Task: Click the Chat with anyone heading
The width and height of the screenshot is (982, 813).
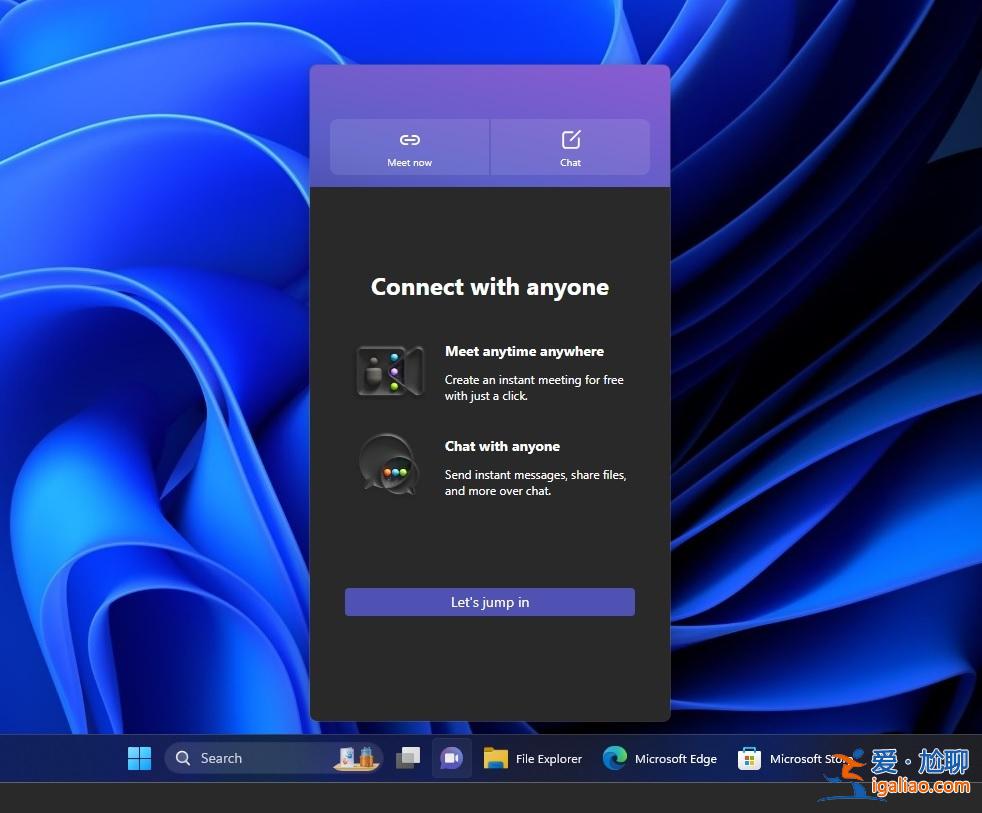Action: pyautogui.click(x=504, y=446)
